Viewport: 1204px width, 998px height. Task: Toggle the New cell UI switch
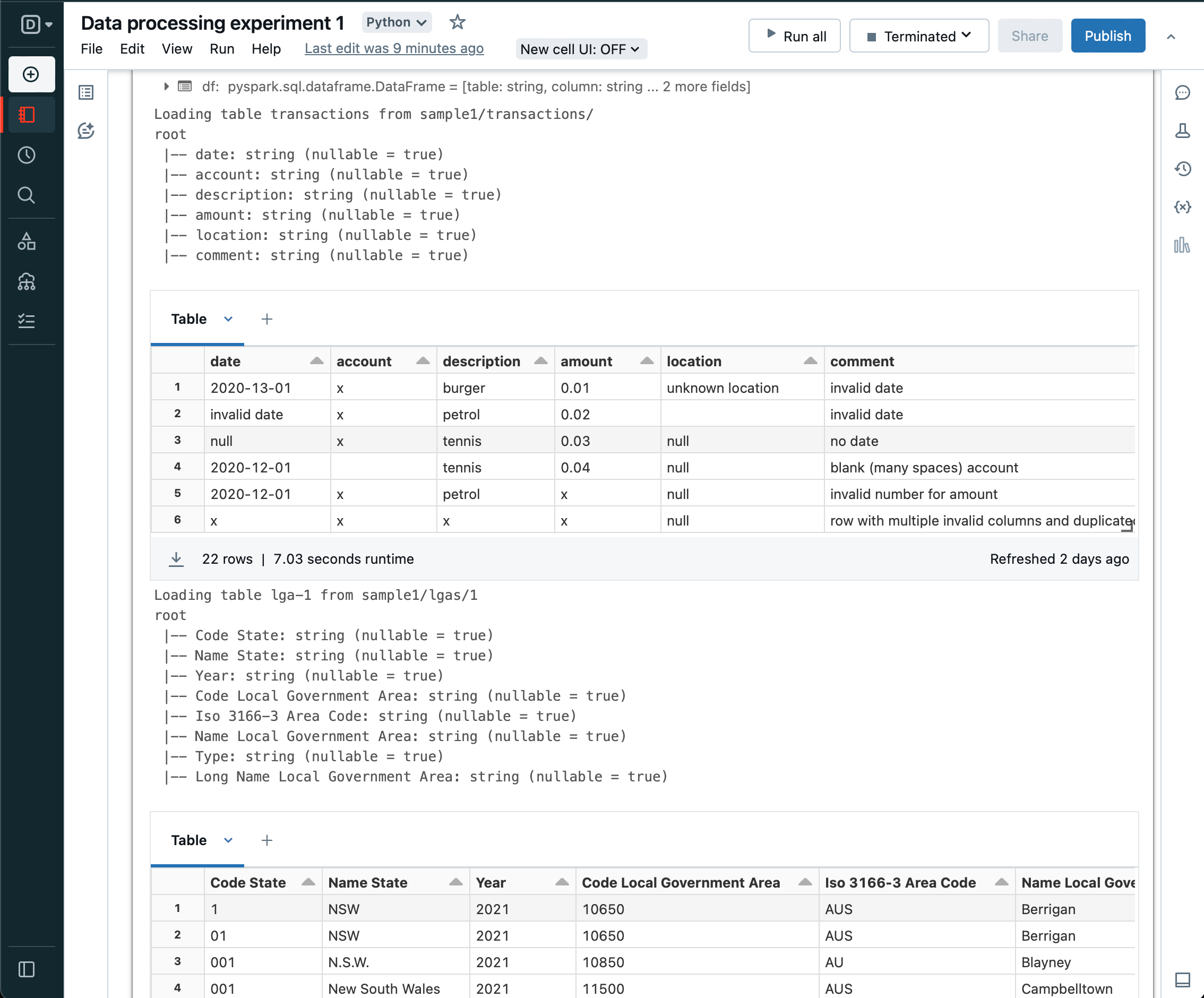tap(580, 49)
